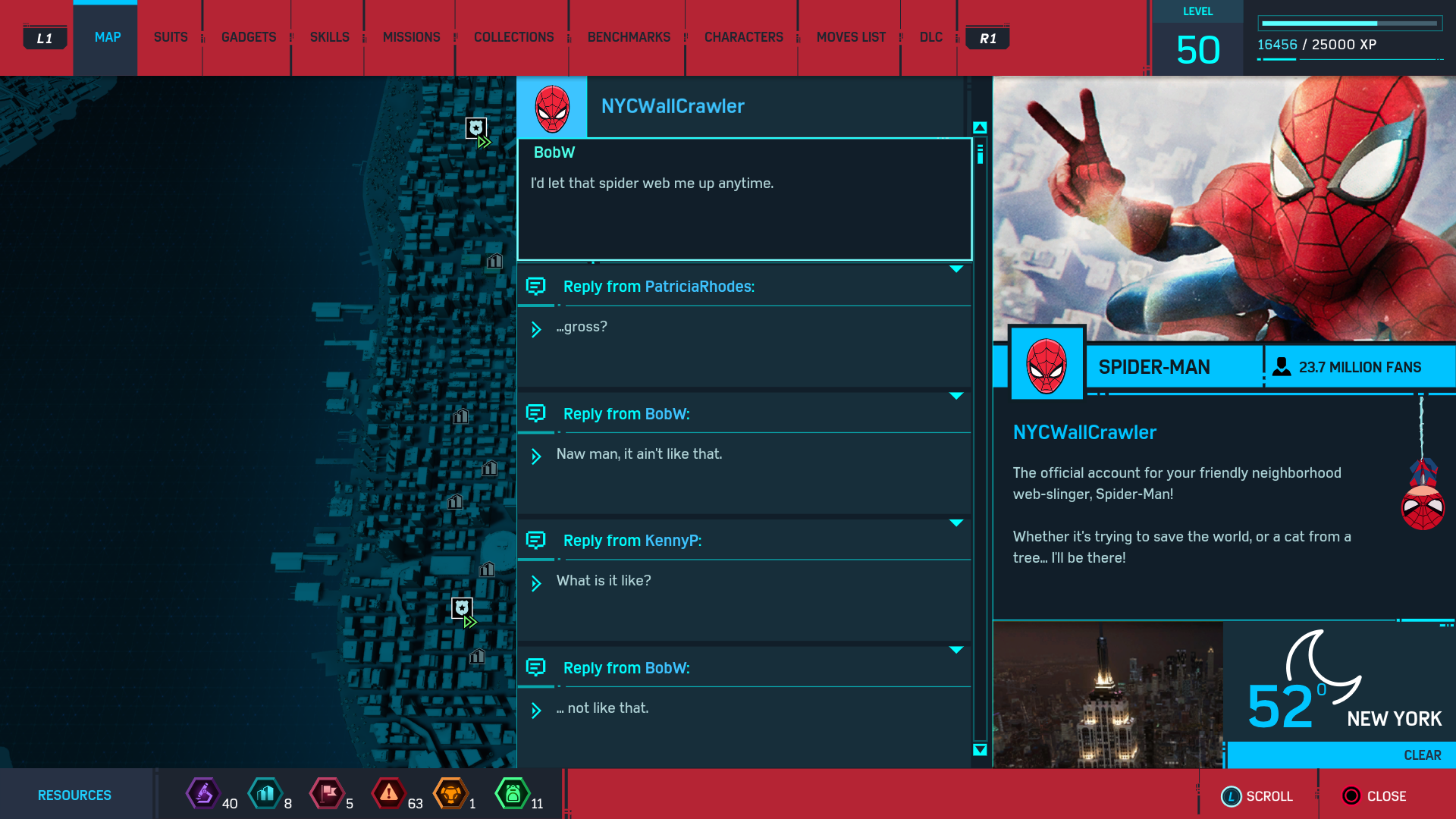The width and height of the screenshot is (1456, 819).
Task: Click the LEVEL 50 indicator
Action: coord(1197,38)
